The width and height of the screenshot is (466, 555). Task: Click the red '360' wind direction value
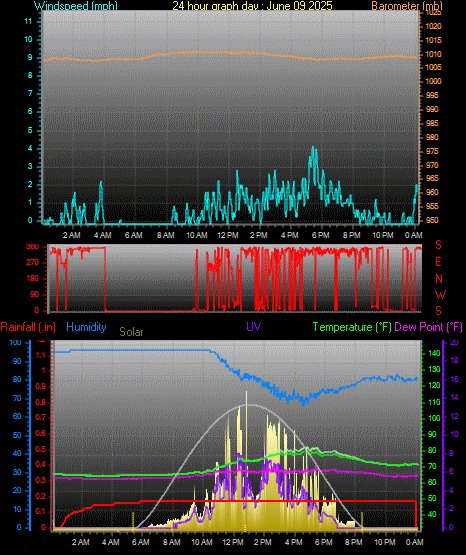[33, 247]
